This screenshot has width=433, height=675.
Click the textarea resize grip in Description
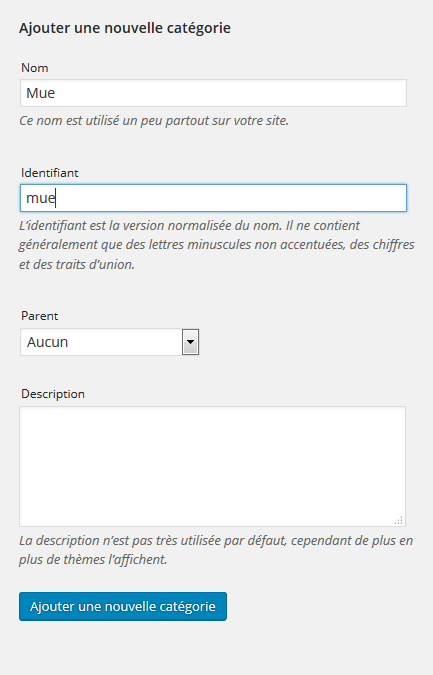tap(399, 520)
